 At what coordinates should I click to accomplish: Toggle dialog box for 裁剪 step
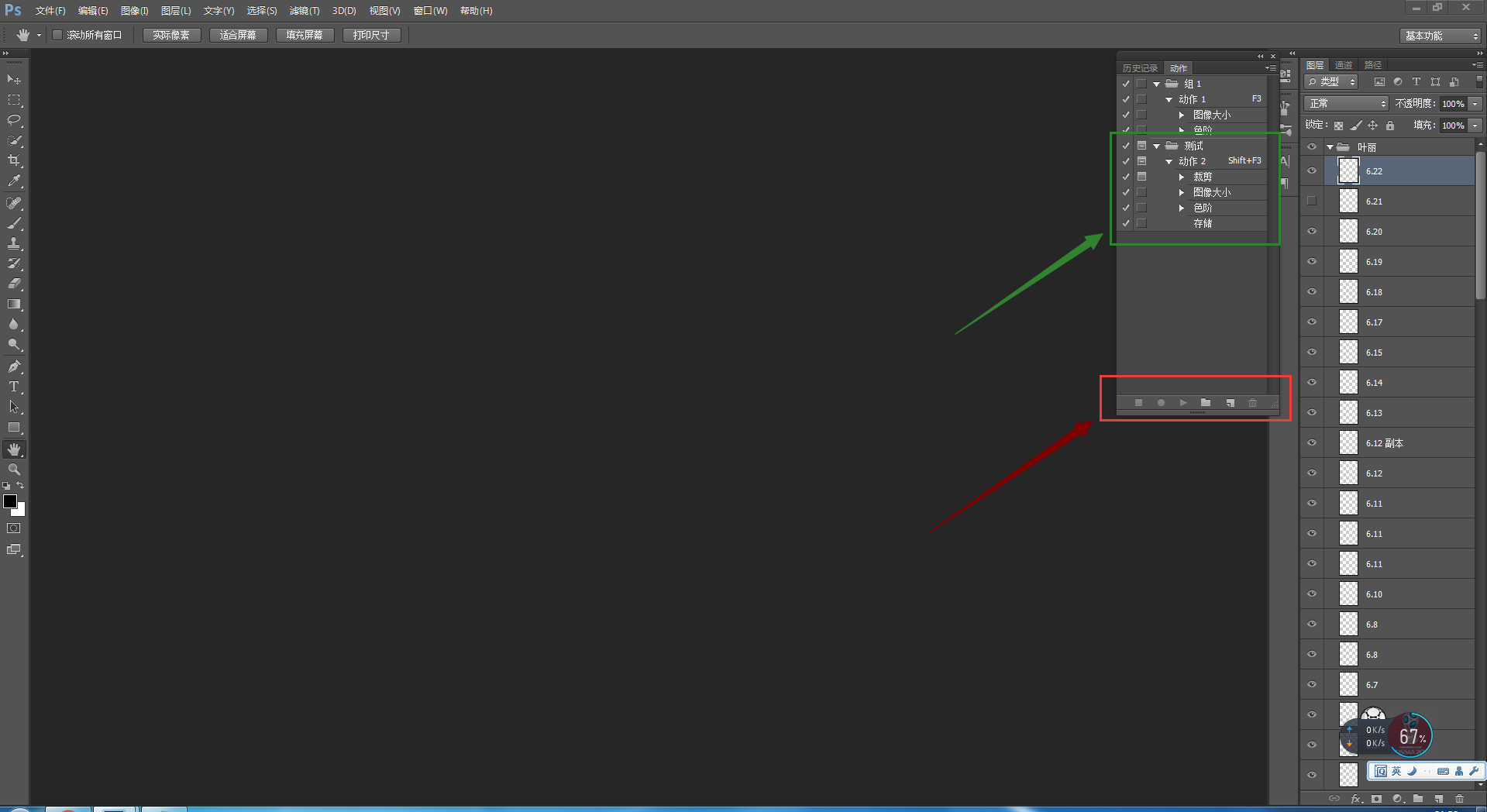click(1141, 177)
